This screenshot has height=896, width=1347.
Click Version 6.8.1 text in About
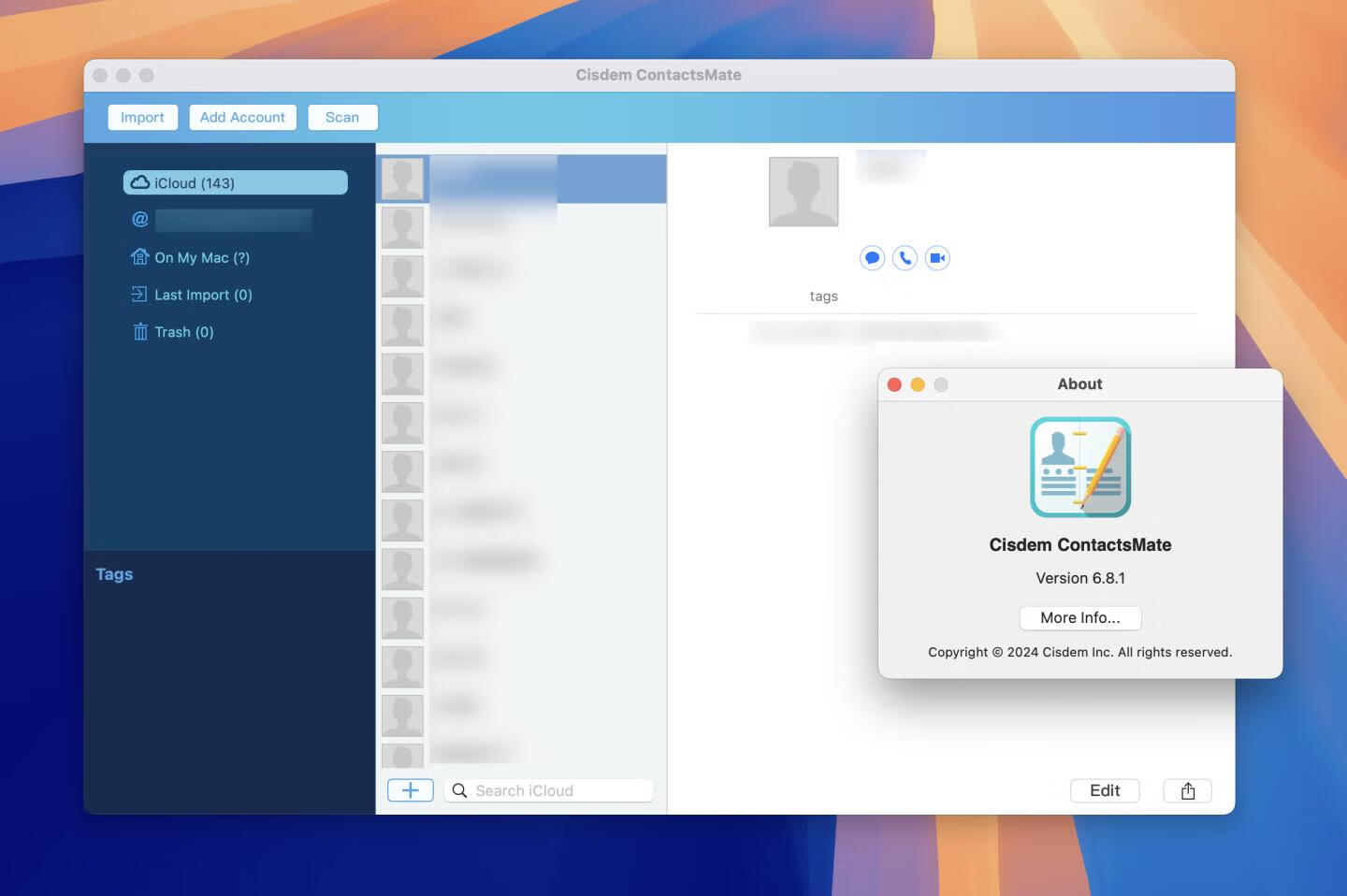(1080, 578)
